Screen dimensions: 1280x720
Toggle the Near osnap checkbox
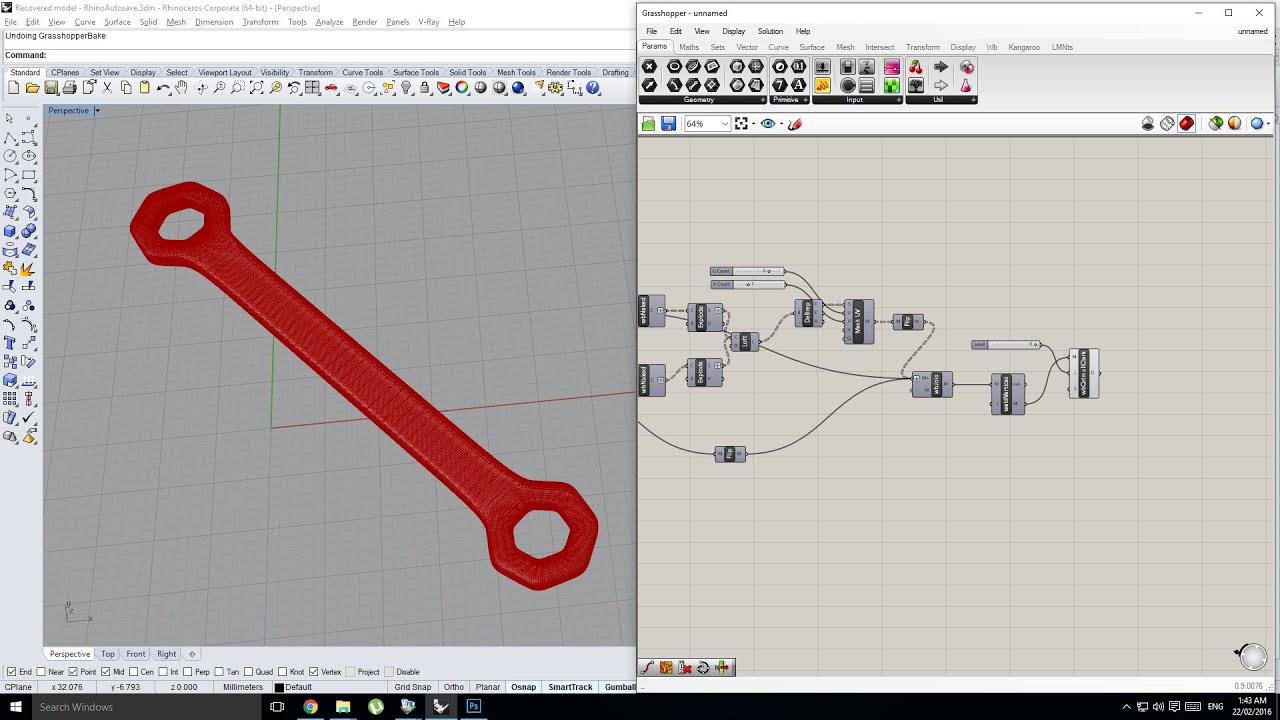[x=41, y=672]
